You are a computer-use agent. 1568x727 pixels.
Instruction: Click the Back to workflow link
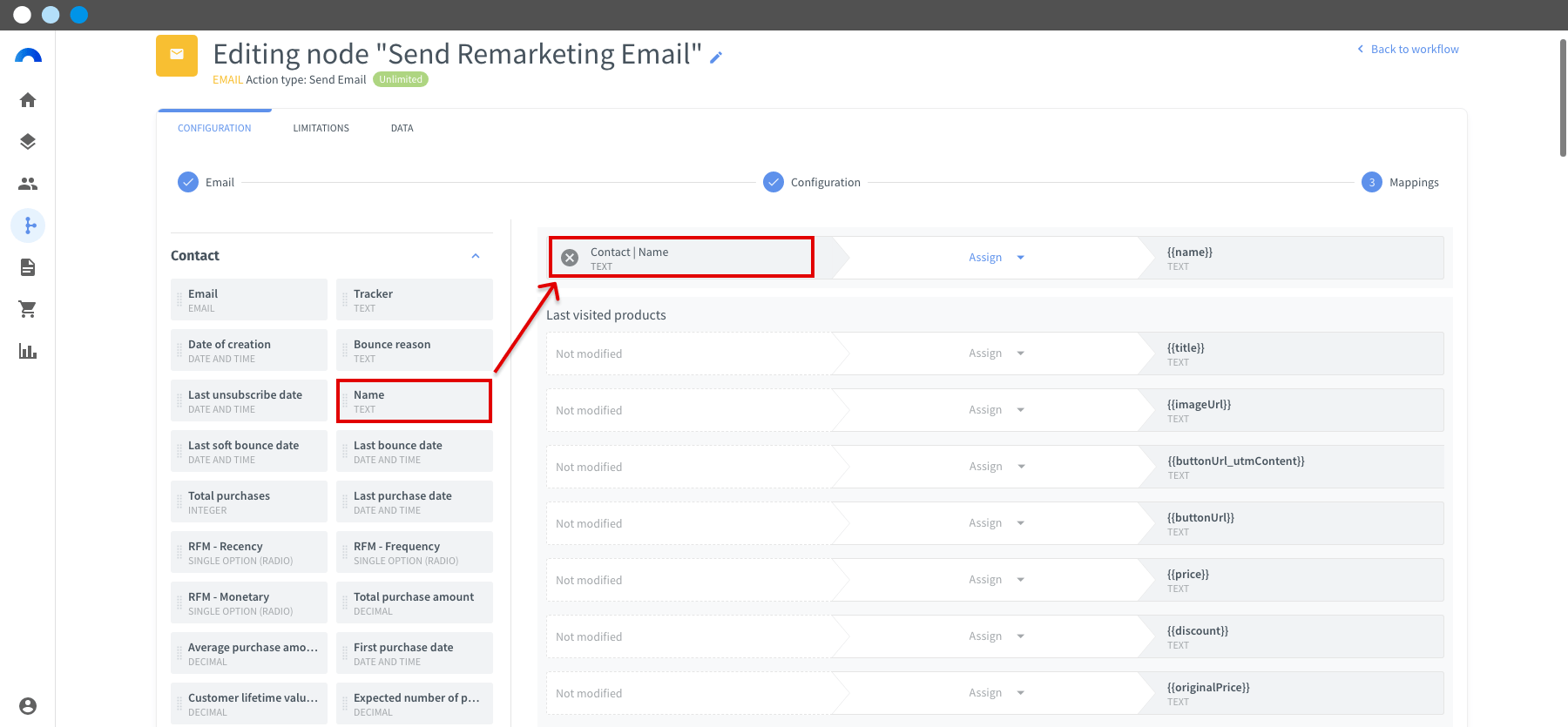pyautogui.click(x=1408, y=50)
